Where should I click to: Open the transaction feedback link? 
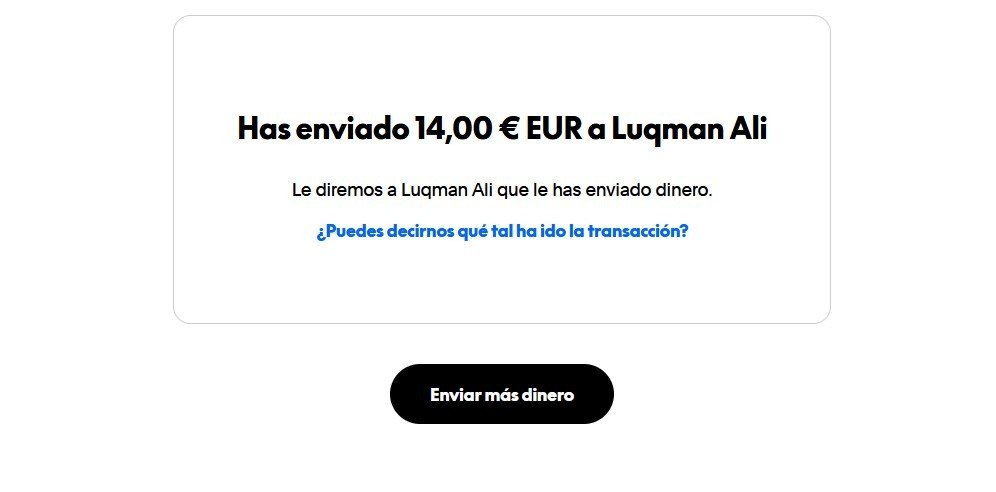[502, 231]
